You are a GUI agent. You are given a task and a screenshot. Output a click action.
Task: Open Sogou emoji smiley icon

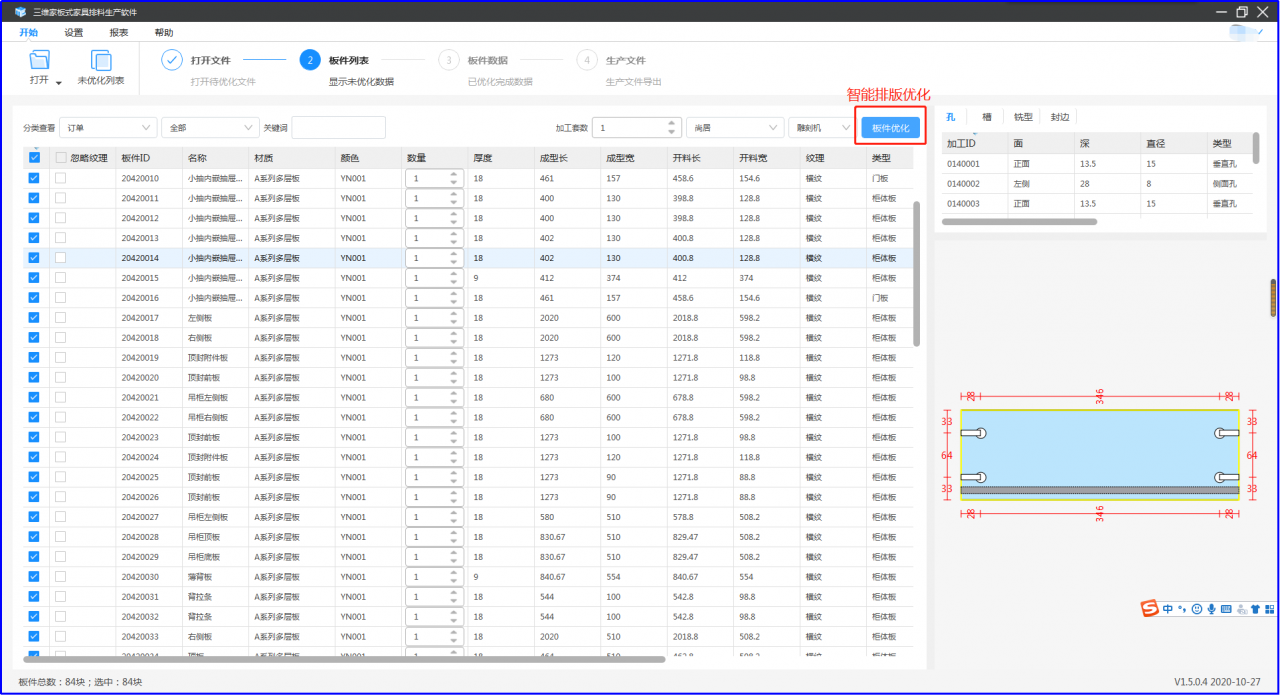(1196, 608)
